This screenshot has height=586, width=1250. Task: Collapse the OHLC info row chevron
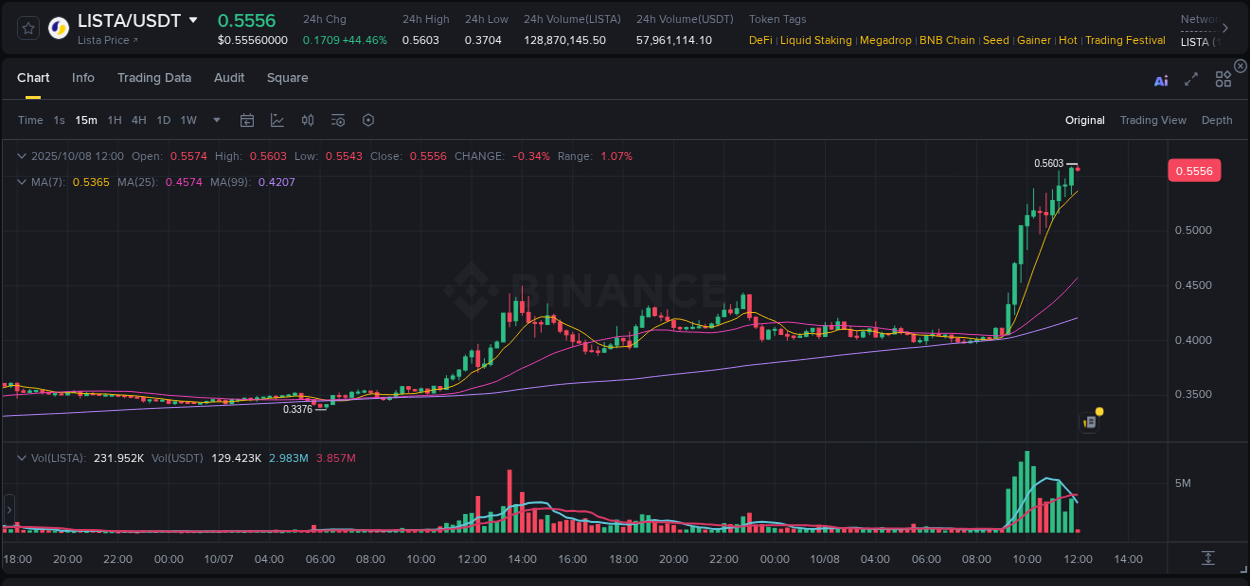(x=21, y=156)
